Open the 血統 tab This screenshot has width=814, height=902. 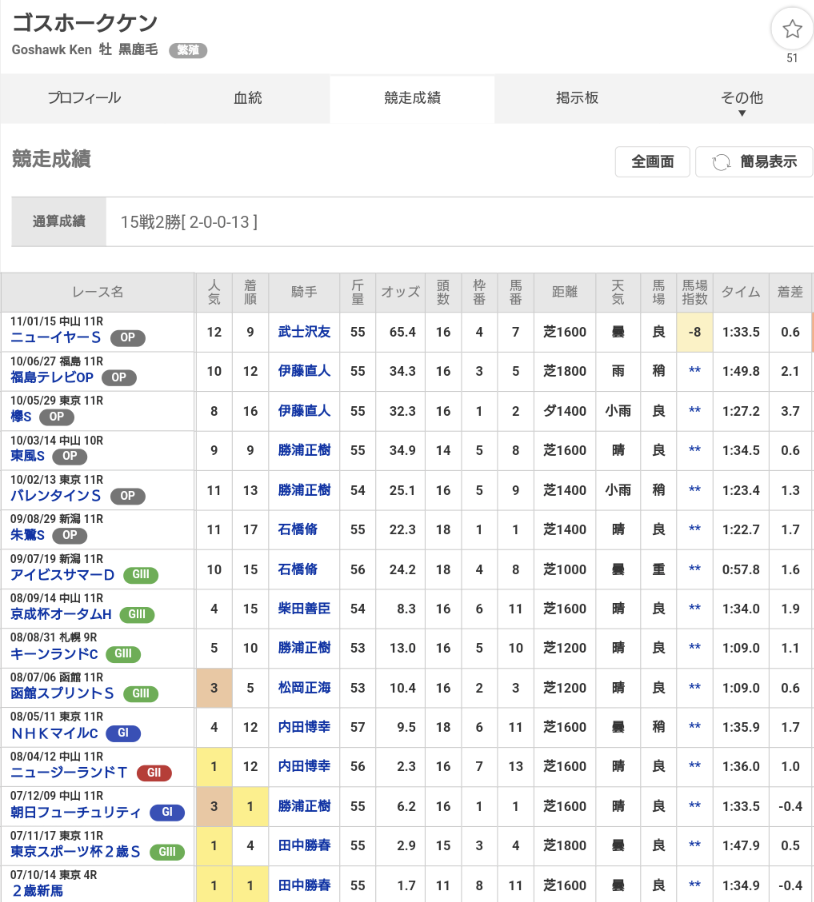[248, 98]
